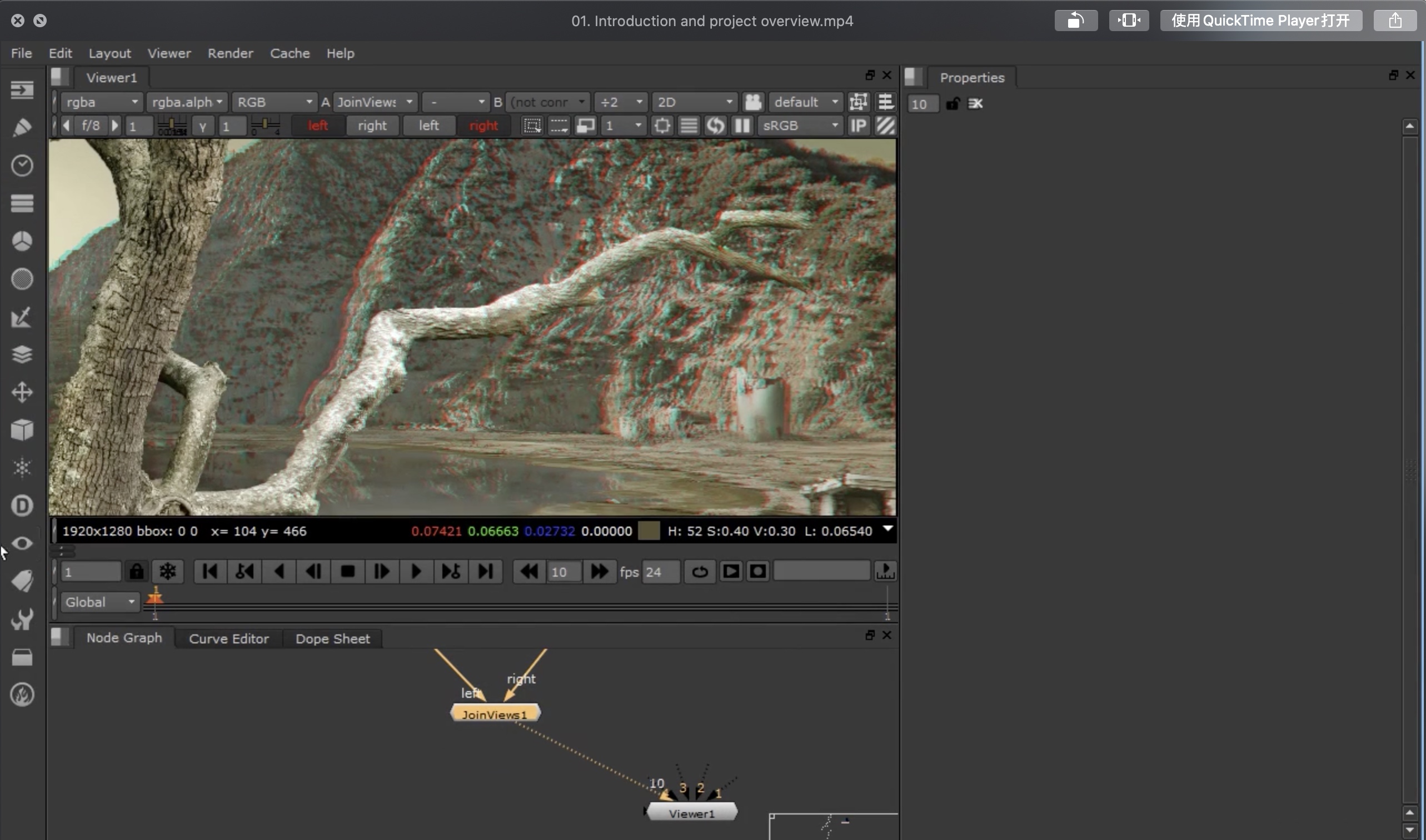Screen dimensions: 1426x840
Task: Open the Views nodes eye icon
Action: click(x=22, y=543)
